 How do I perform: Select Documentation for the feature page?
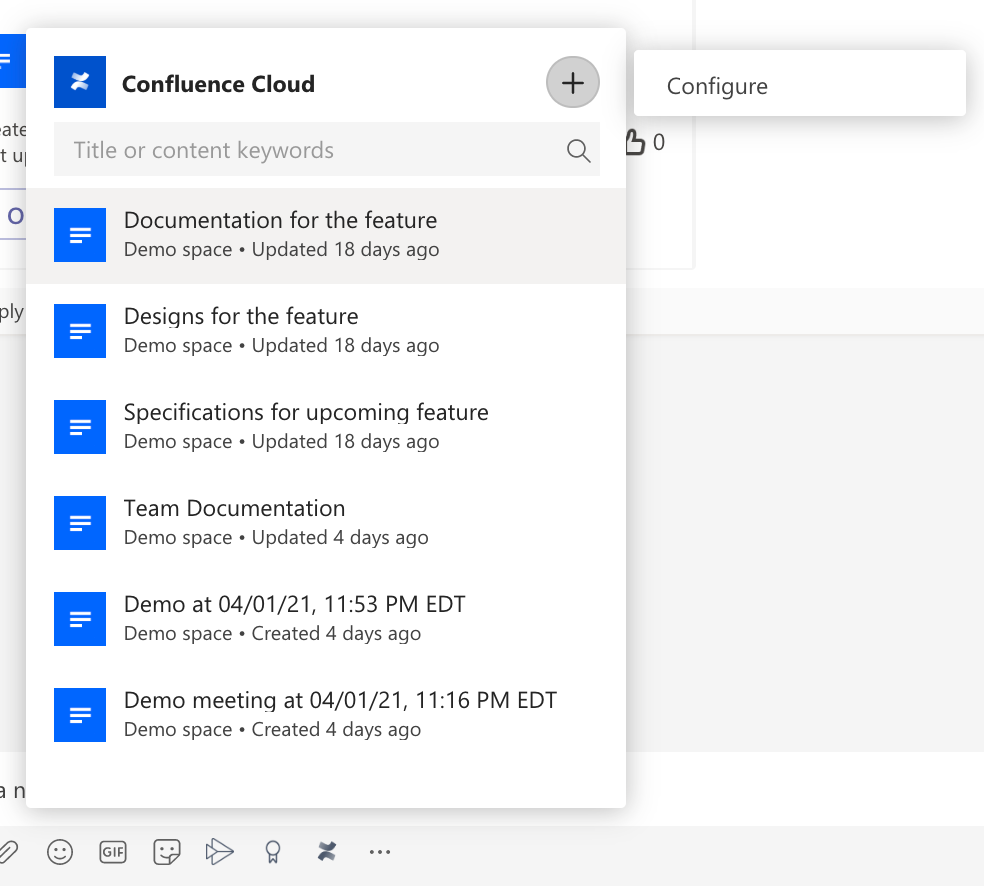326,236
